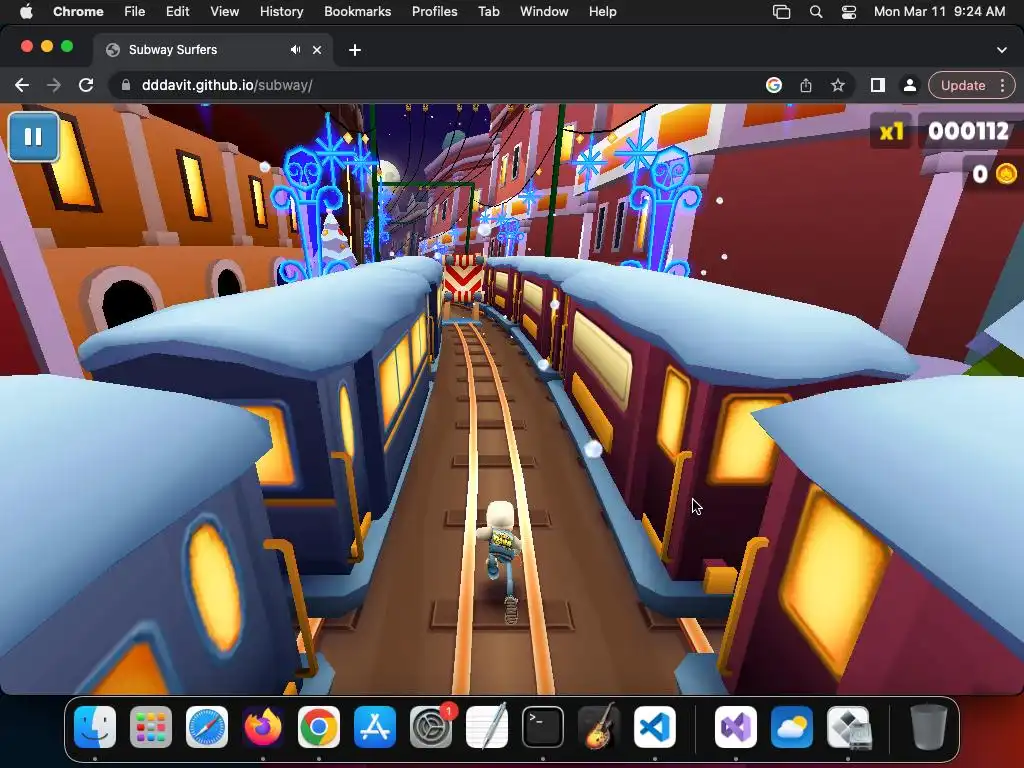This screenshot has width=1024, height=768.
Task: Close the Subway Surfers tab
Action: click(317, 50)
